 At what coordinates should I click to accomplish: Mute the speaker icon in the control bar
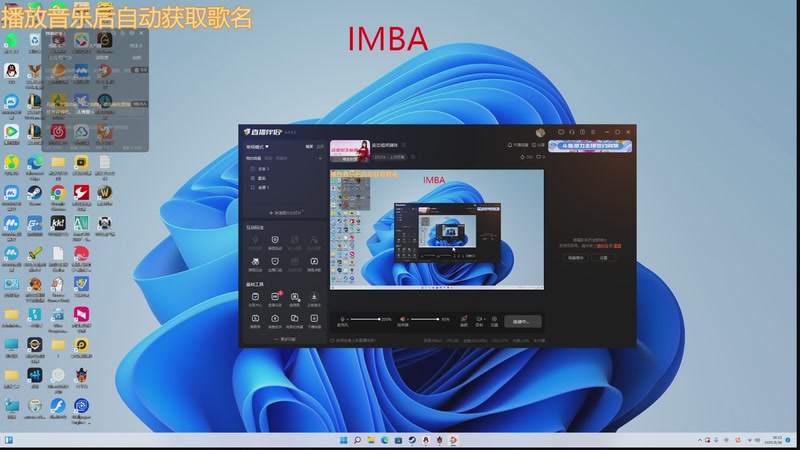(x=403, y=319)
